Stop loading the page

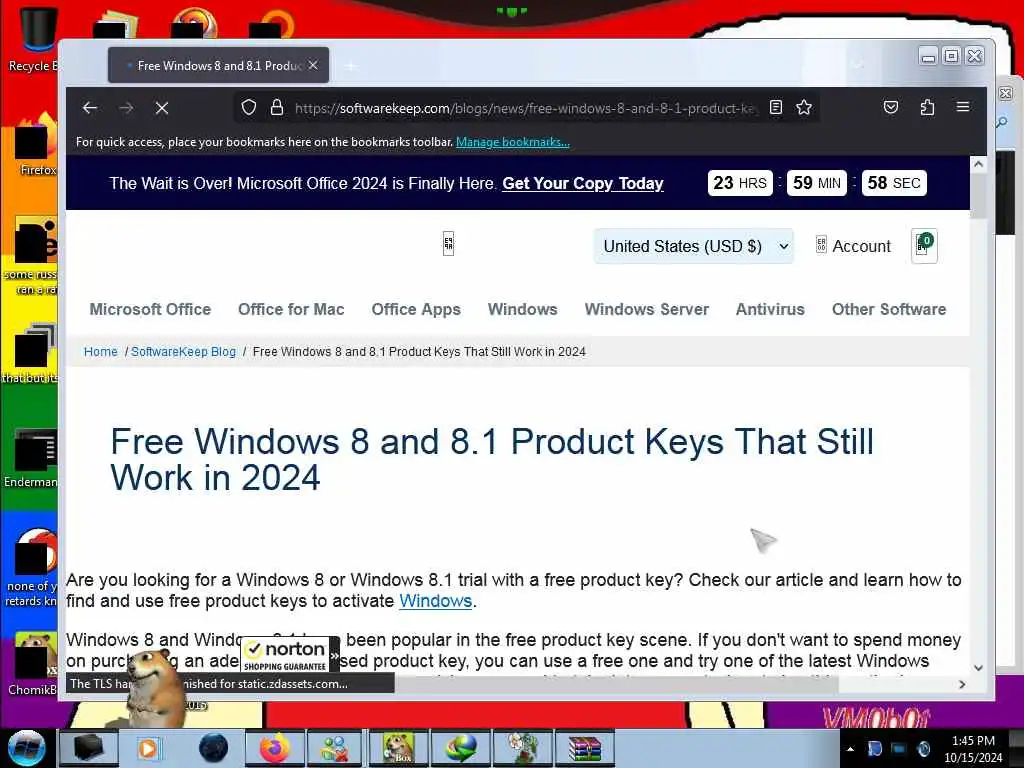pos(162,108)
